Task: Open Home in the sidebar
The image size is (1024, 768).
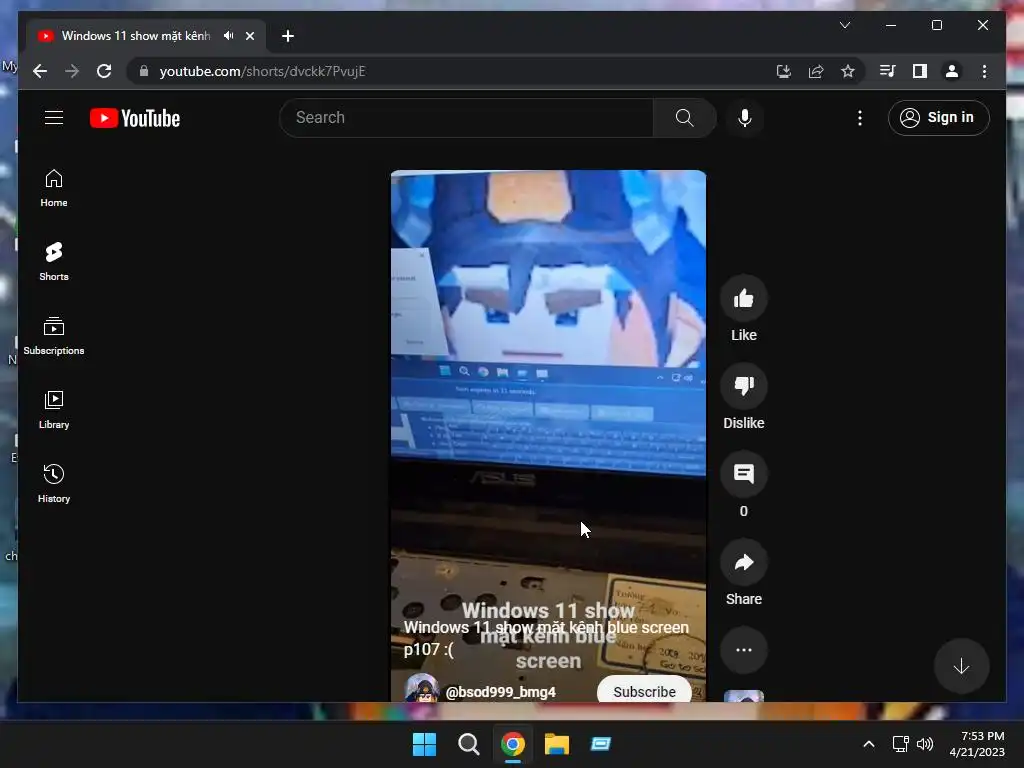Action: 54,188
